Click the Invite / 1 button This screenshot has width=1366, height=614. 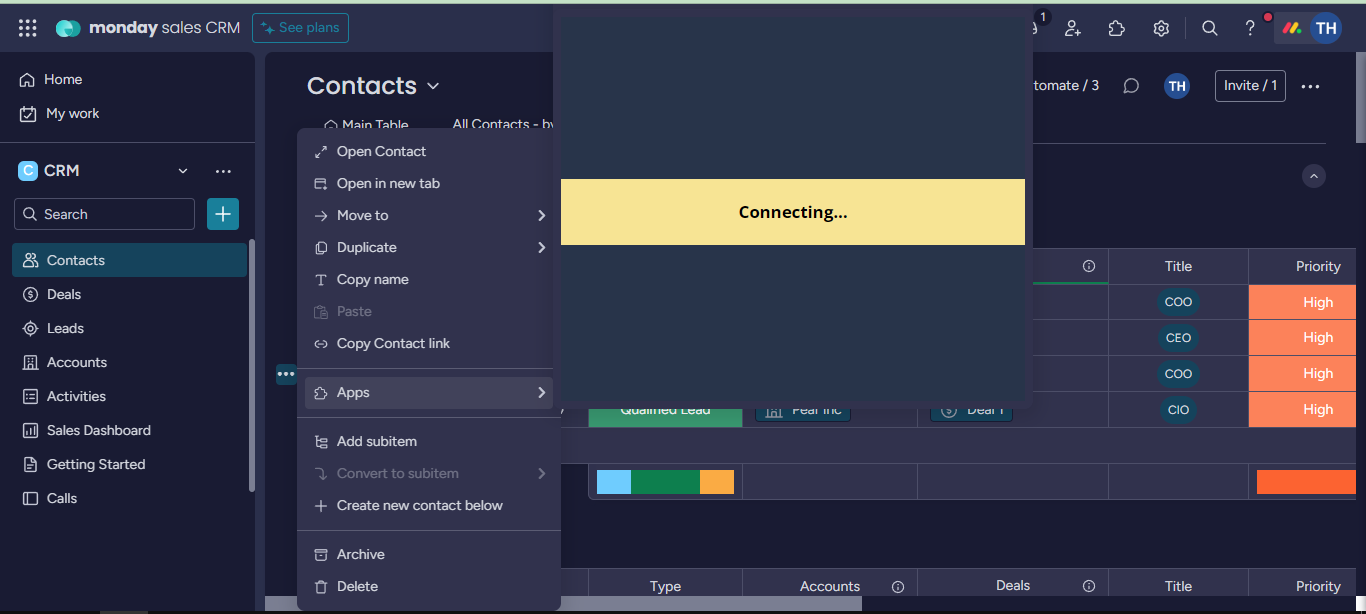(1250, 86)
